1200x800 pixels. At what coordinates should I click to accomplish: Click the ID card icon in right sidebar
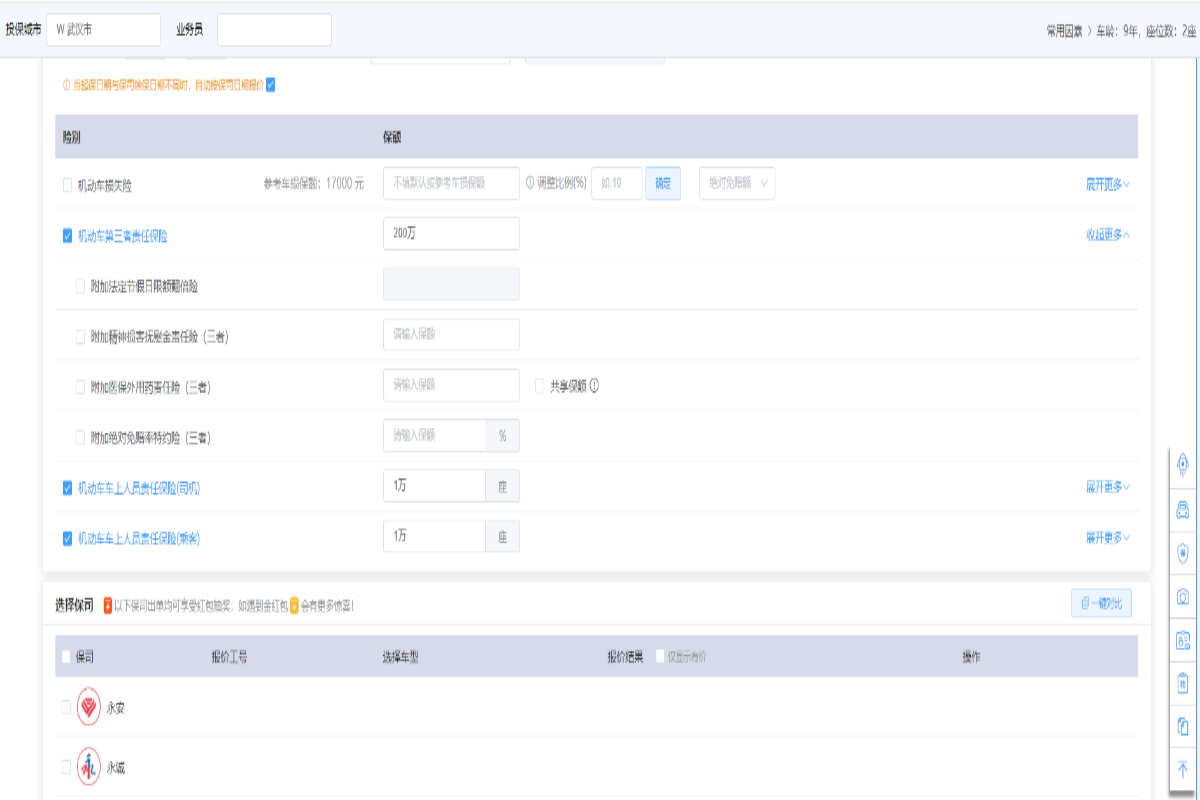pos(1183,641)
